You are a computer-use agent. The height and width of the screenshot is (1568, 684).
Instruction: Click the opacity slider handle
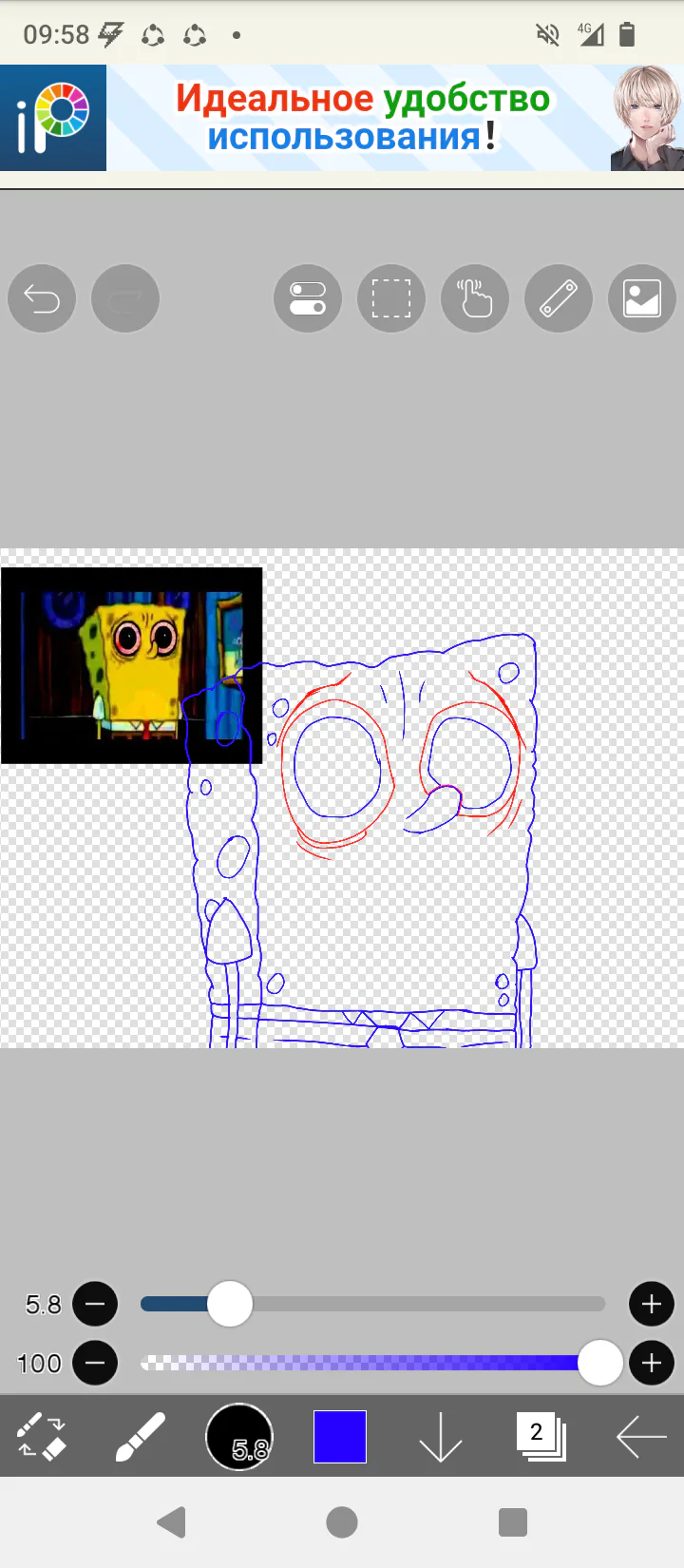click(x=599, y=1363)
